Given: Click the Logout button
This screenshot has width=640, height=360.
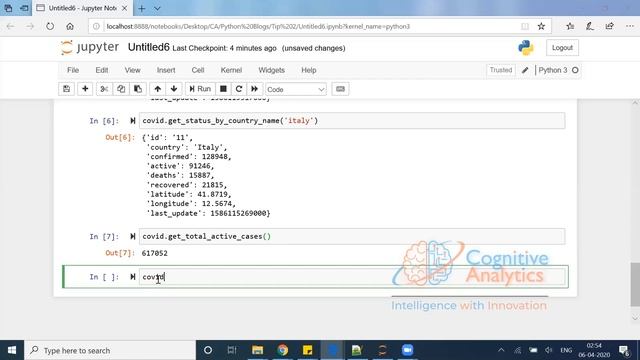Looking at the screenshot, I should pyautogui.click(x=562, y=48).
